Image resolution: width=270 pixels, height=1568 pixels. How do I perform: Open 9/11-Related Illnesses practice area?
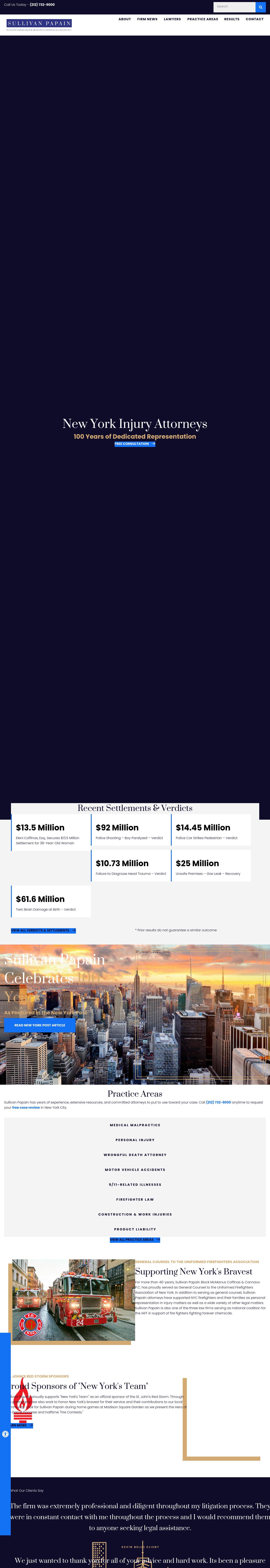(x=135, y=1185)
